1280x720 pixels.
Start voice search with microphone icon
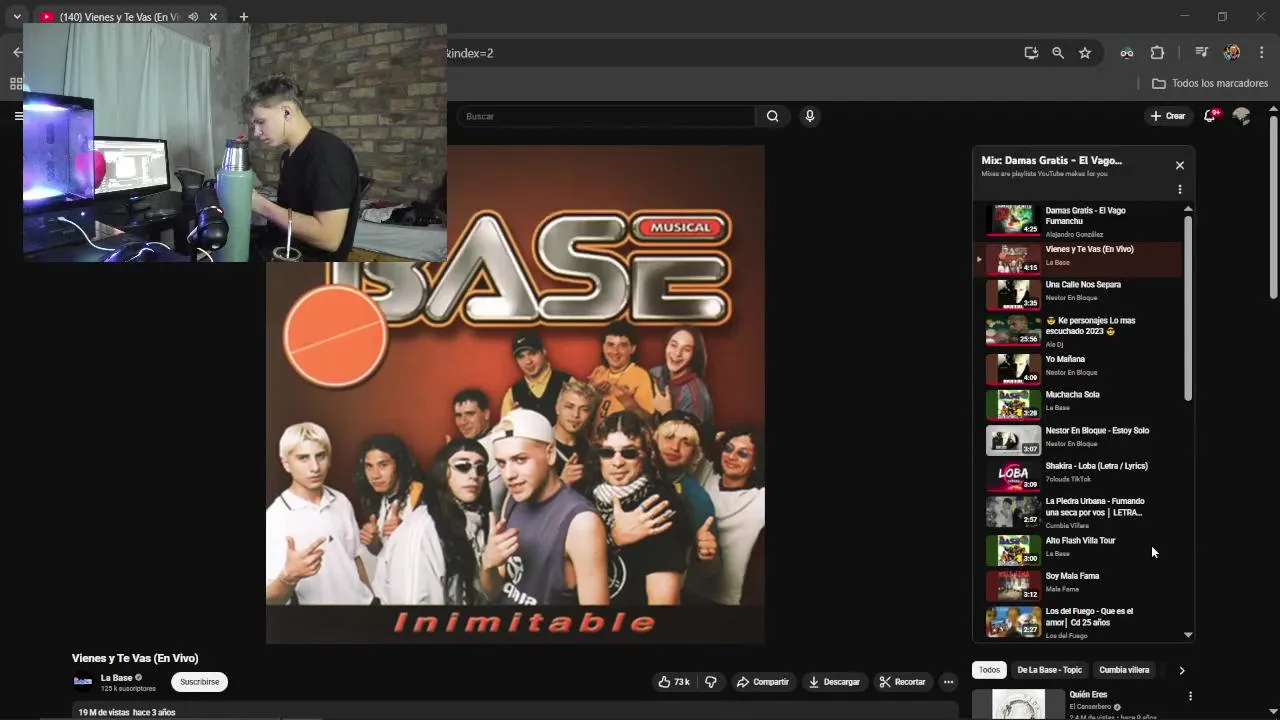[810, 116]
